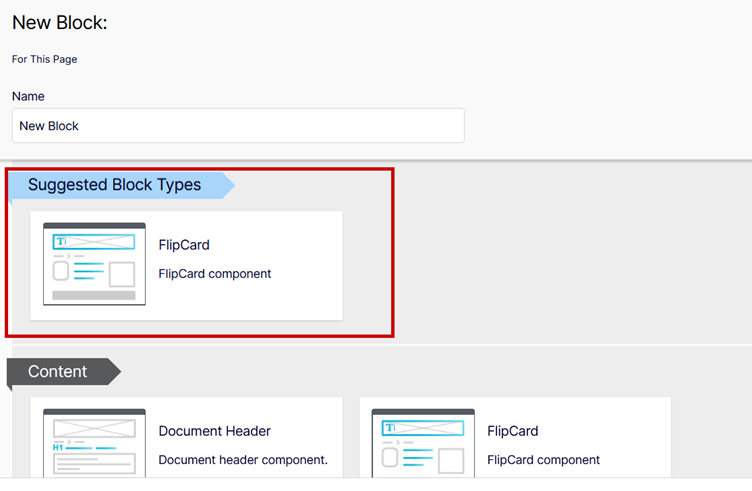This screenshot has height=491, width=752.
Task: Select the Document Header card tile
Action: tap(187, 437)
